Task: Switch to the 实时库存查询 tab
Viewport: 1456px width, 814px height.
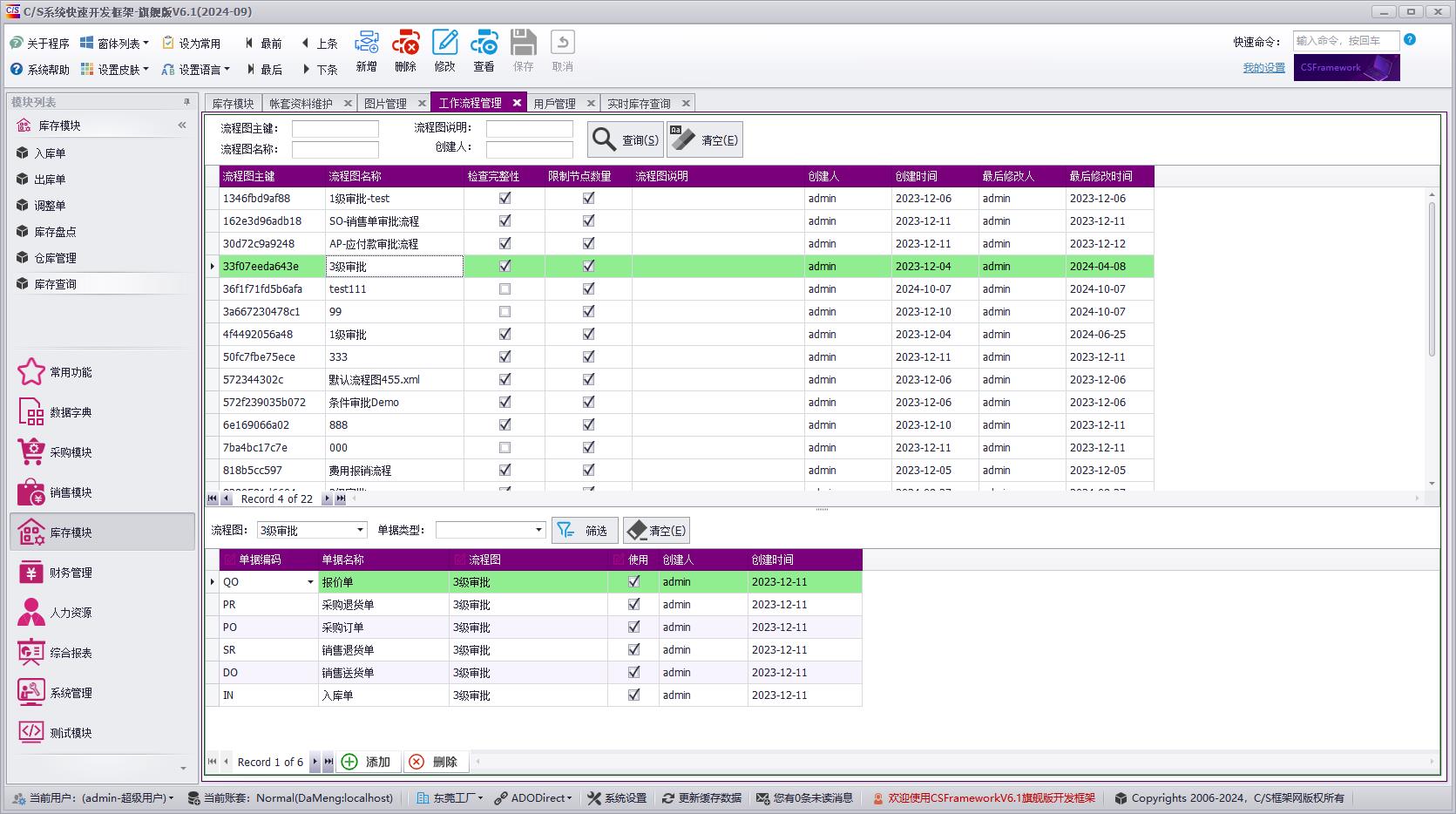Action: click(639, 103)
